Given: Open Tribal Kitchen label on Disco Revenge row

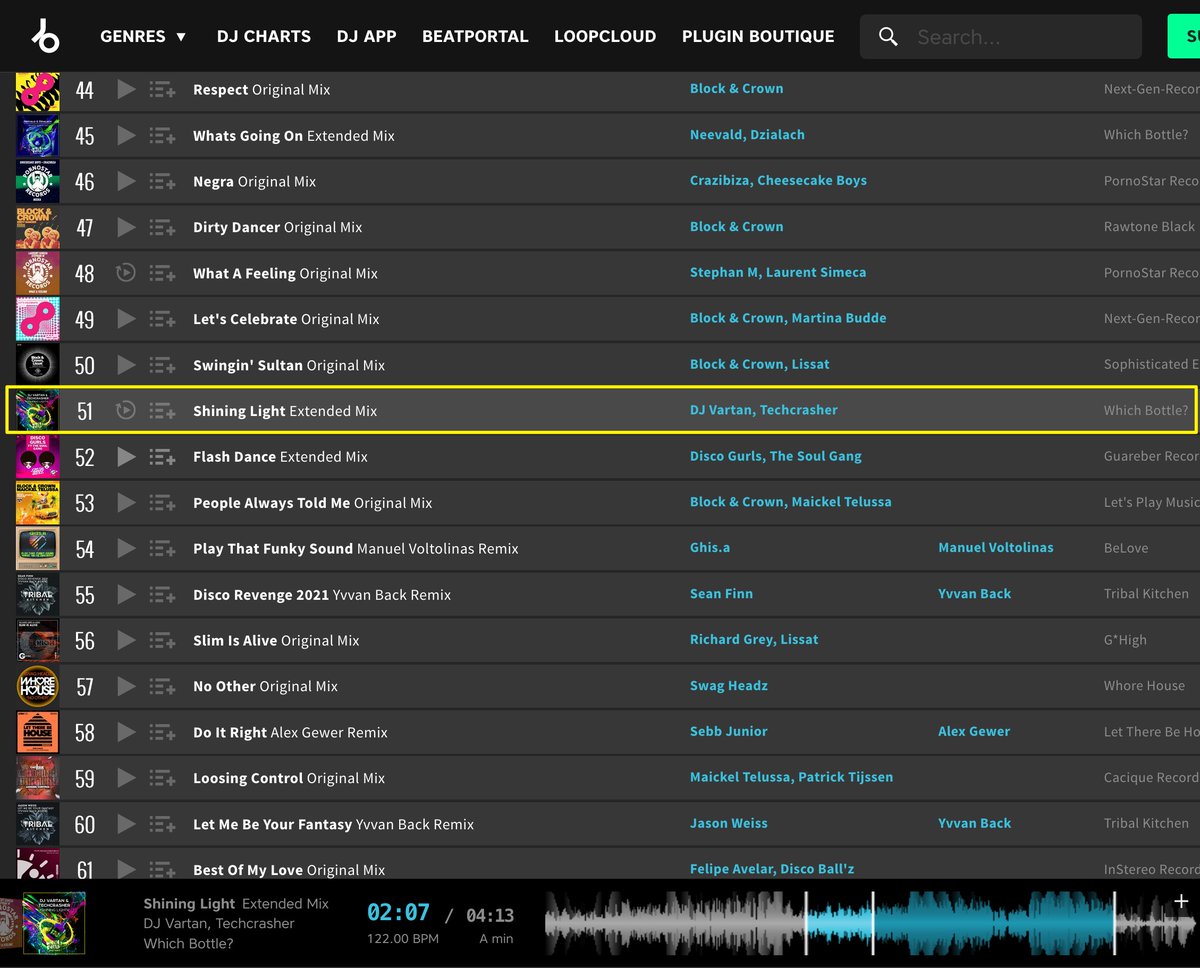Looking at the screenshot, I should pyautogui.click(x=1146, y=594).
